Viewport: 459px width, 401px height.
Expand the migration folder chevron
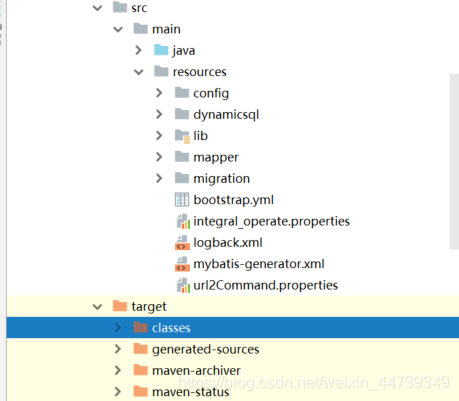(x=159, y=178)
